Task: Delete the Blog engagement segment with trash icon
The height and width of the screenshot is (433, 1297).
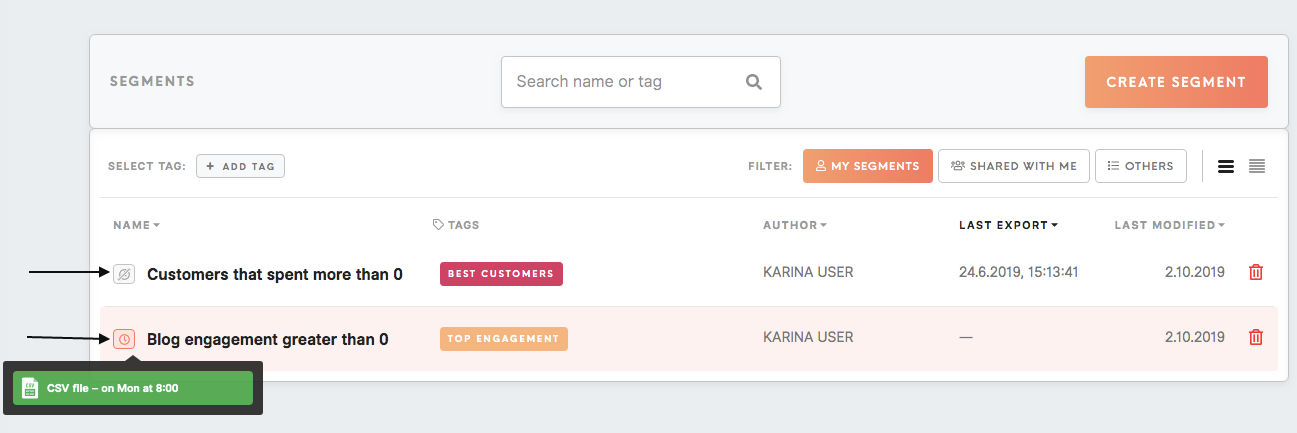Action: pos(1256,338)
